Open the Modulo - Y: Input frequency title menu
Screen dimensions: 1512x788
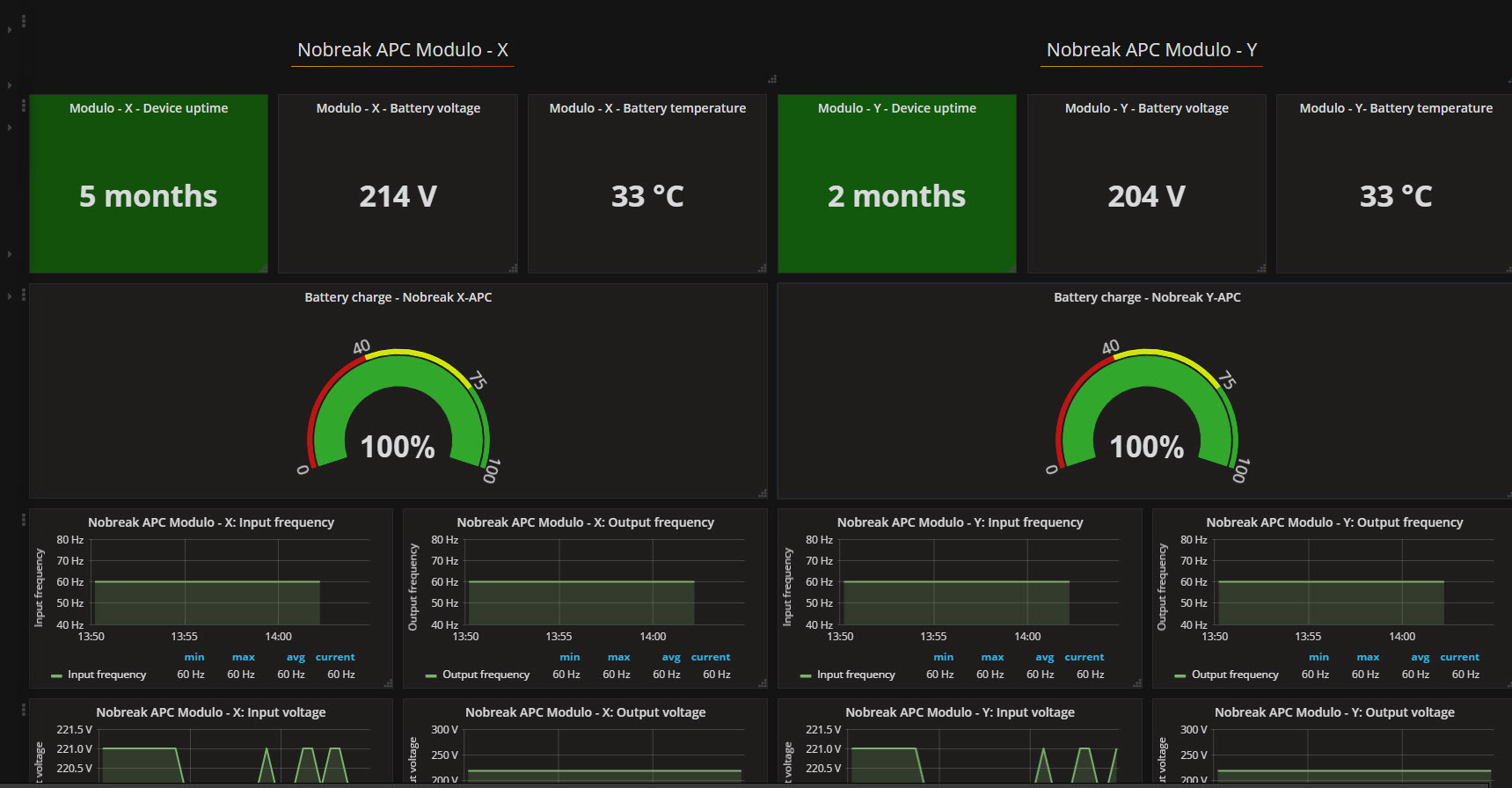961,522
